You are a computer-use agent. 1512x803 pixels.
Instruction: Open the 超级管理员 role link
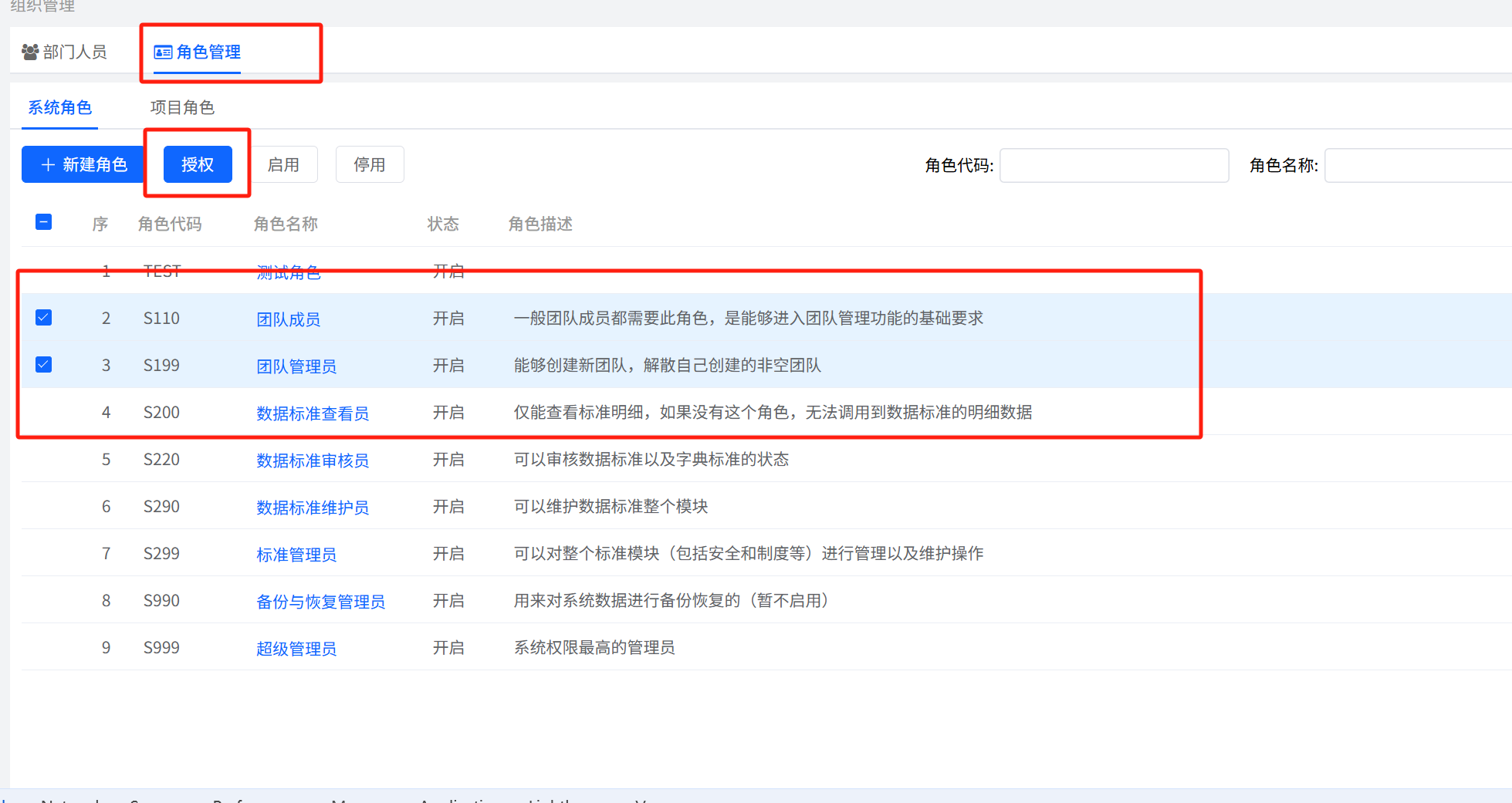click(x=296, y=649)
